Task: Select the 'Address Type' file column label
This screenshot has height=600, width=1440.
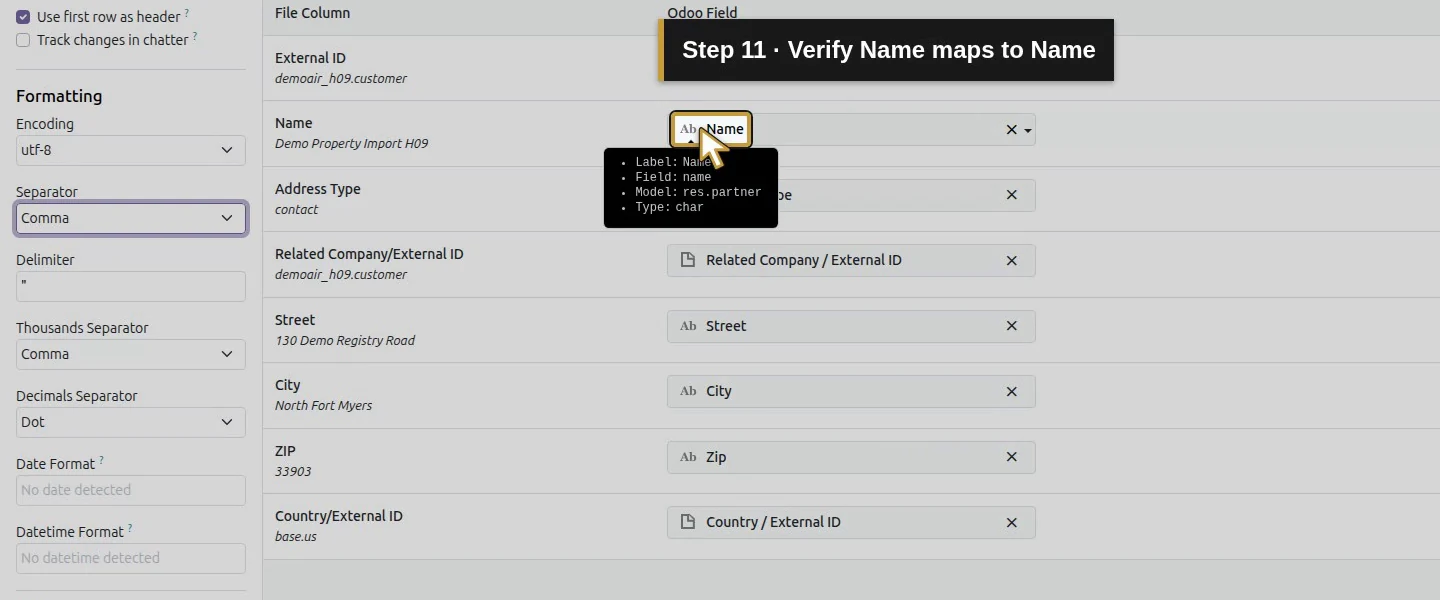Action: [318, 189]
